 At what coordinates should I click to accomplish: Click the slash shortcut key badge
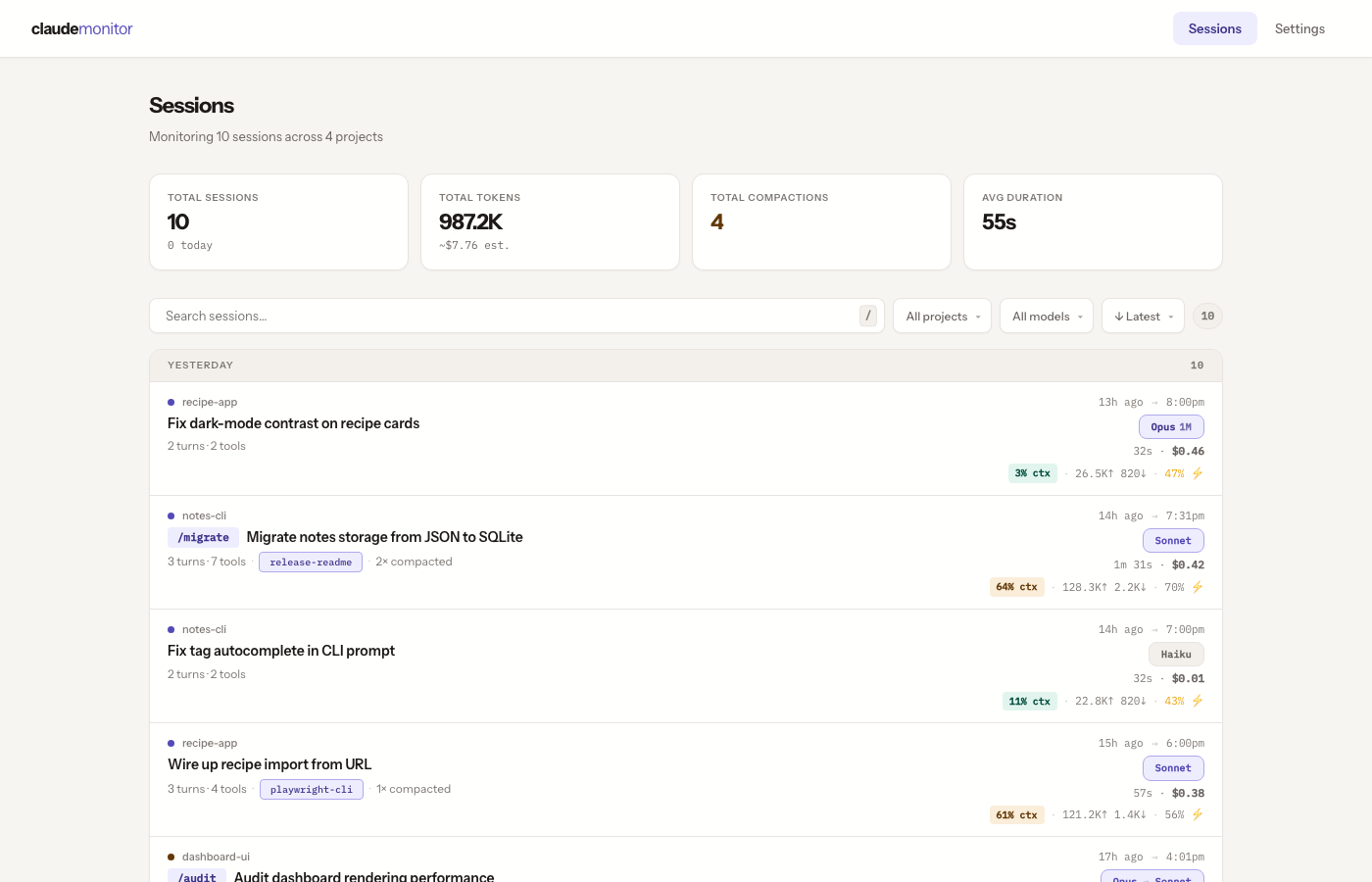[x=868, y=316]
